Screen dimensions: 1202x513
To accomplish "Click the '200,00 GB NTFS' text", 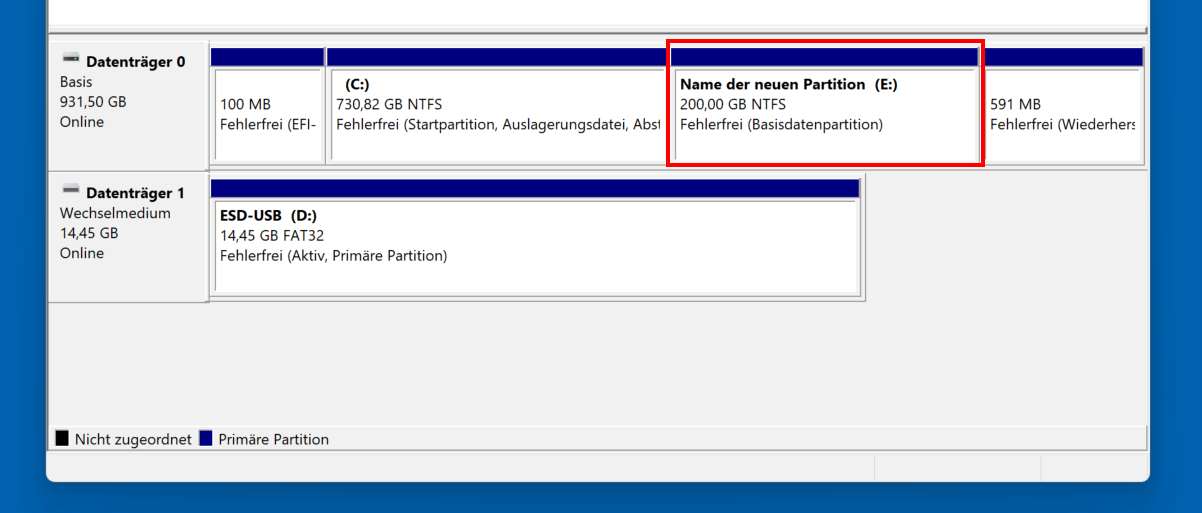I will (733, 104).
